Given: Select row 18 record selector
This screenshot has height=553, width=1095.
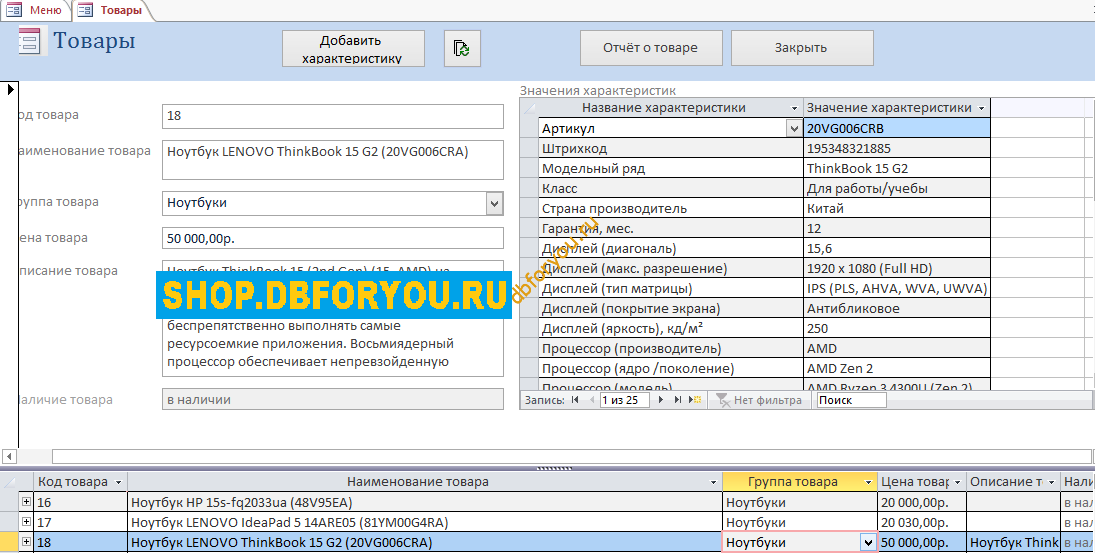Looking at the screenshot, I should coord(10,543).
